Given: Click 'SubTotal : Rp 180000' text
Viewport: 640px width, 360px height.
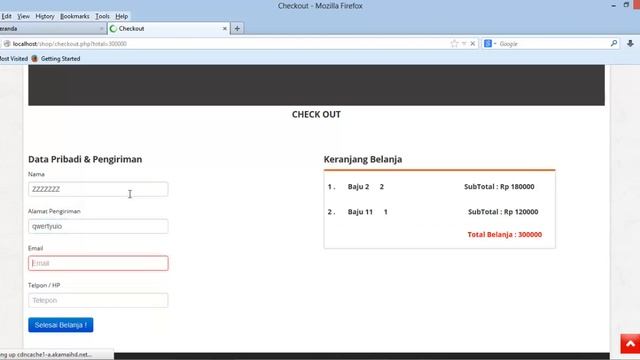Looking at the screenshot, I should tap(499, 187).
